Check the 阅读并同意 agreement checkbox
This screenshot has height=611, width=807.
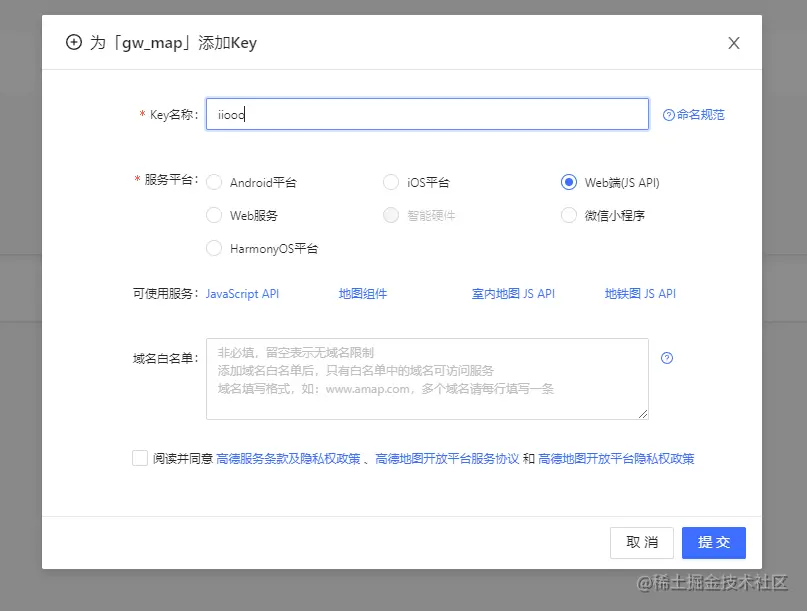tap(140, 458)
